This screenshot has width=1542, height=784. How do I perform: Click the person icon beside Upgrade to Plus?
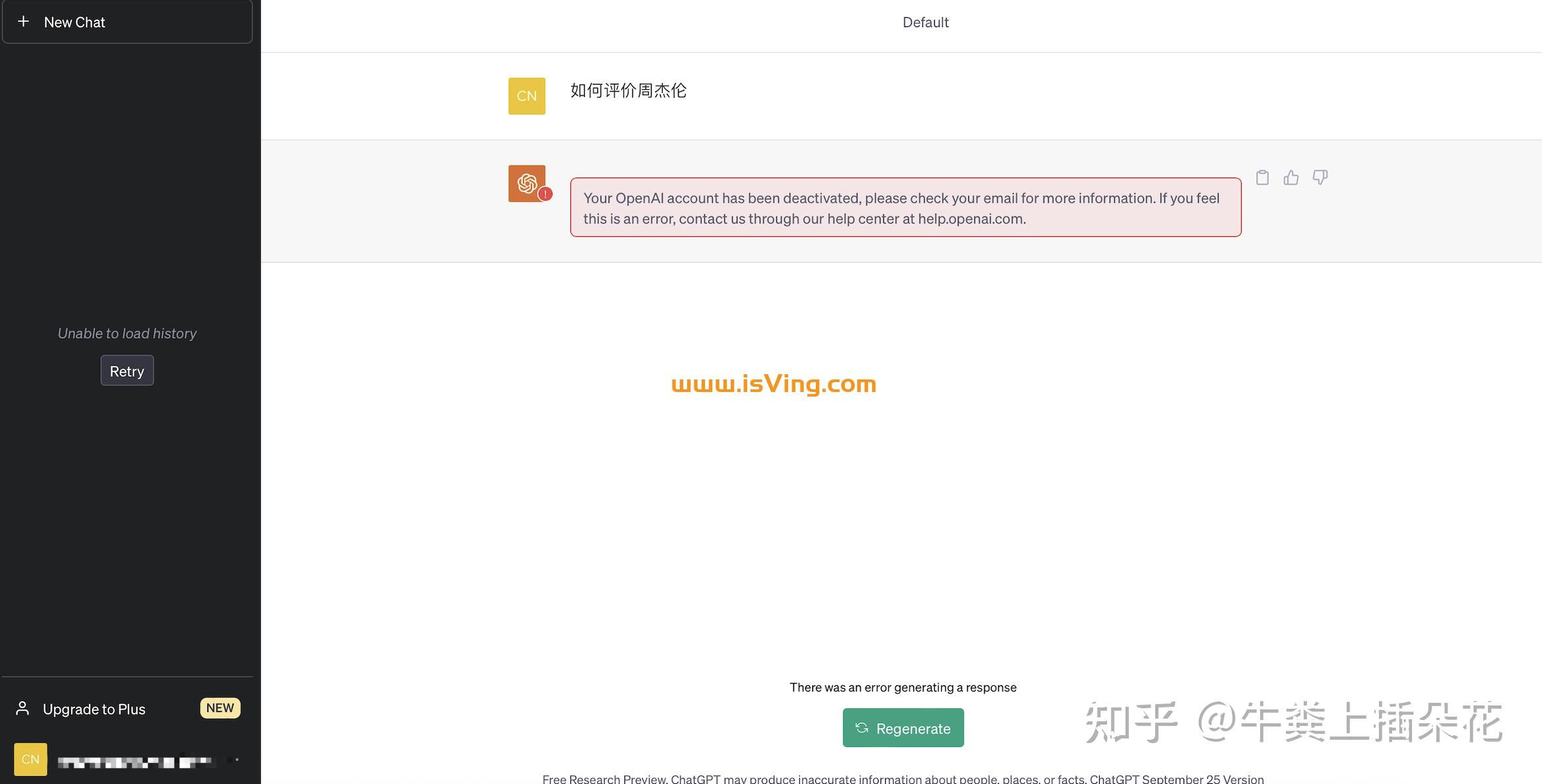tap(23, 707)
